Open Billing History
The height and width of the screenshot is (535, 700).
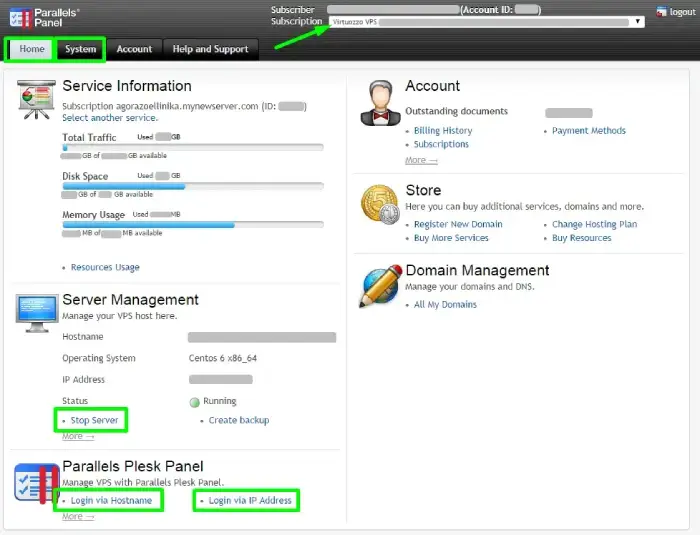[443, 130]
